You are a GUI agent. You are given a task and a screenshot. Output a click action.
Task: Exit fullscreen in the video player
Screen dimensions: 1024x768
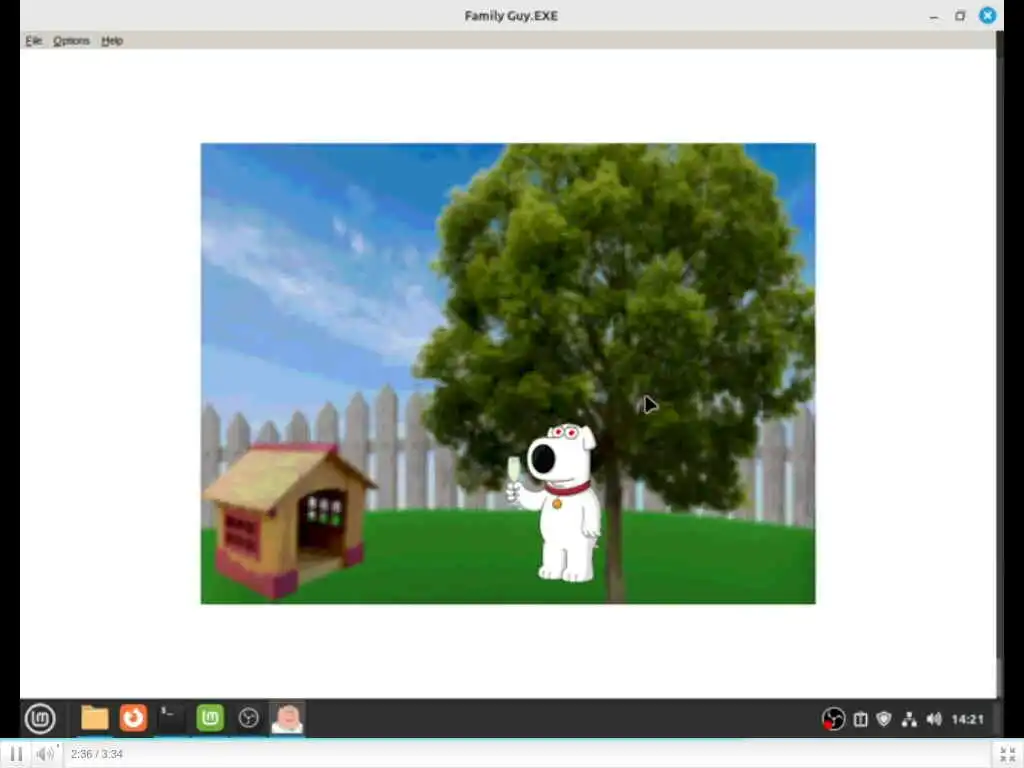[1007, 754]
